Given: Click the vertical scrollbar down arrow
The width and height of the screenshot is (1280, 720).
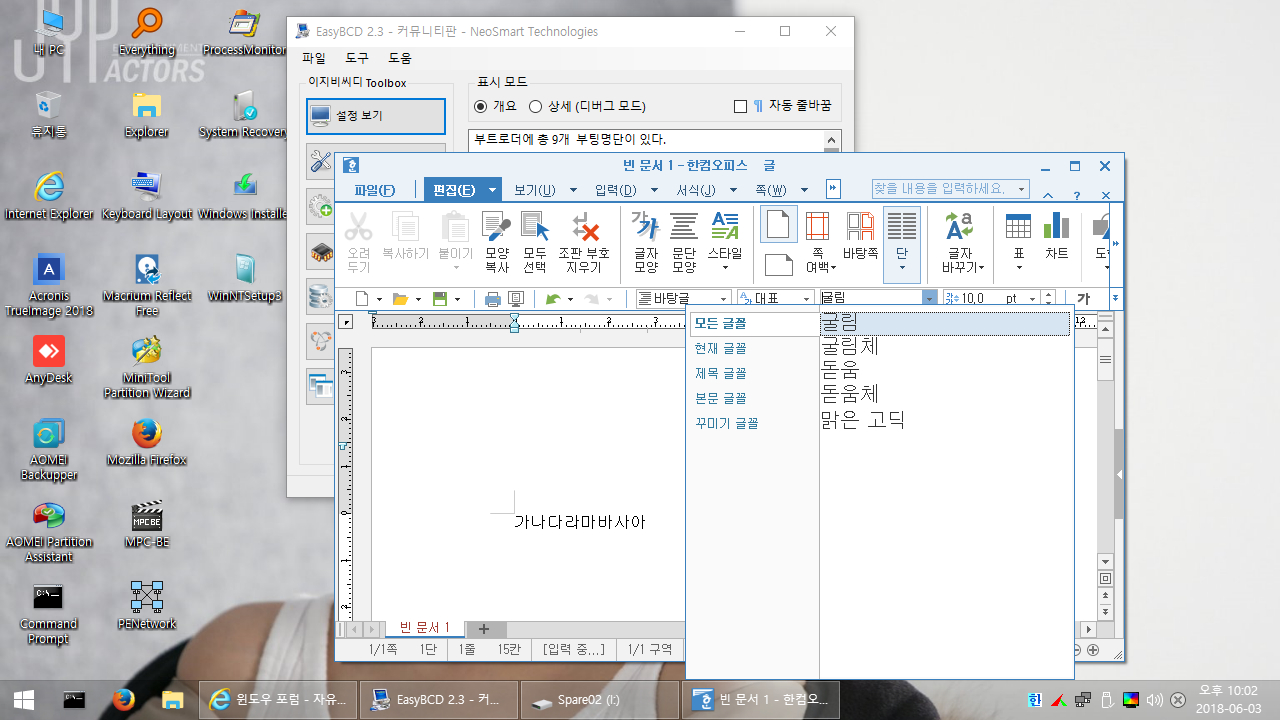Looking at the screenshot, I should tap(1105, 562).
